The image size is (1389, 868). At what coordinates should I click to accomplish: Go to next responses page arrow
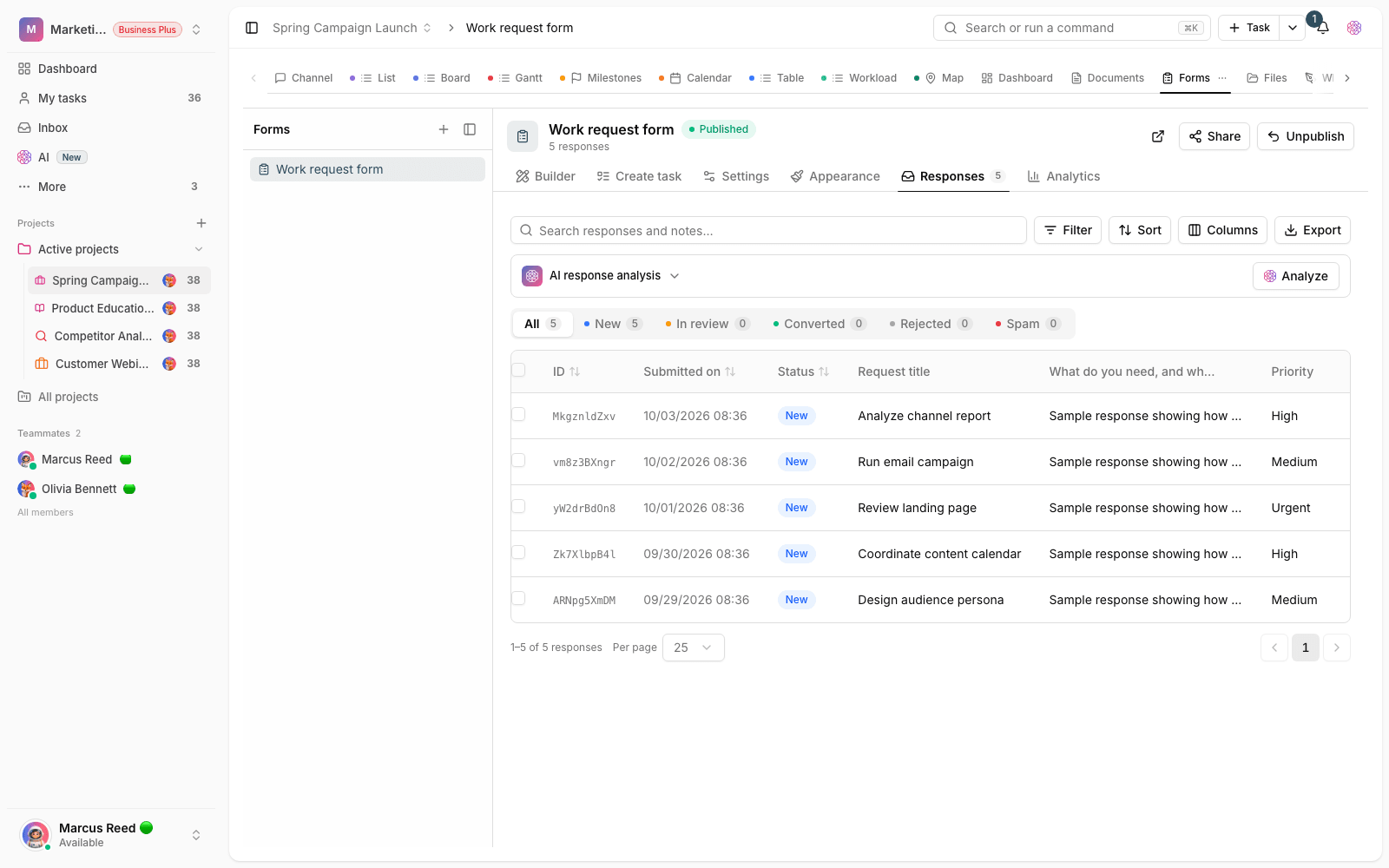coord(1337,648)
